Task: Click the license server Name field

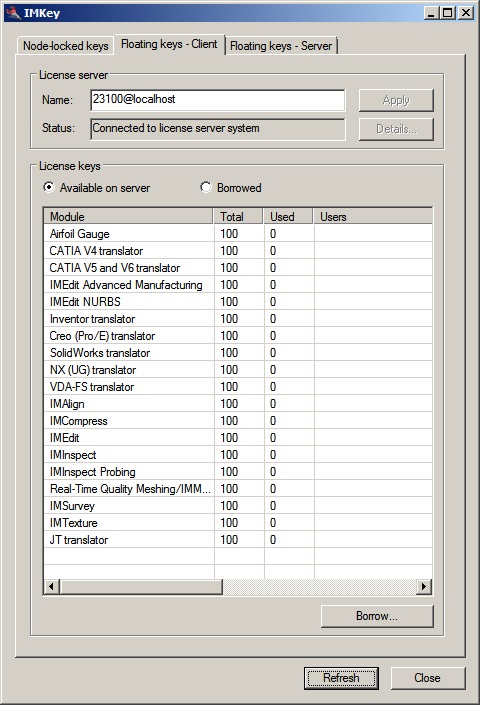Action: click(x=218, y=100)
